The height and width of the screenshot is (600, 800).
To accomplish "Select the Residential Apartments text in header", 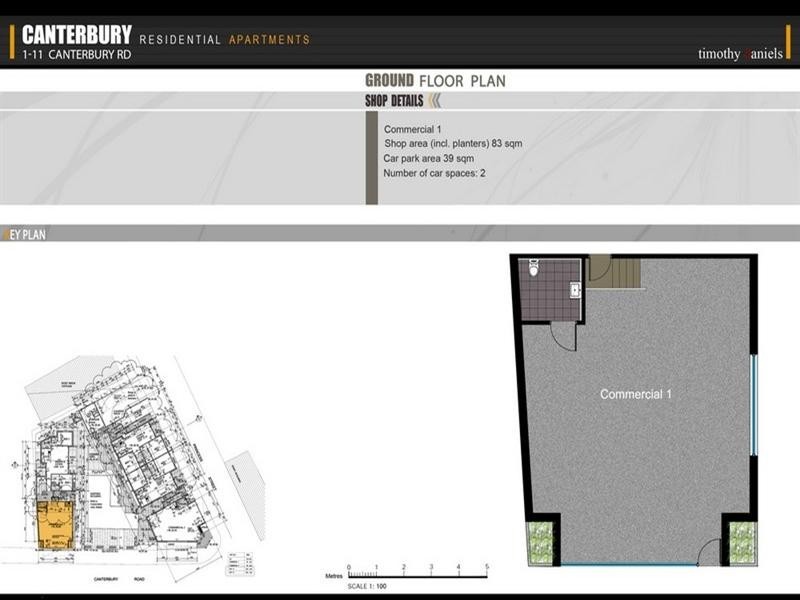I will click(225, 40).
